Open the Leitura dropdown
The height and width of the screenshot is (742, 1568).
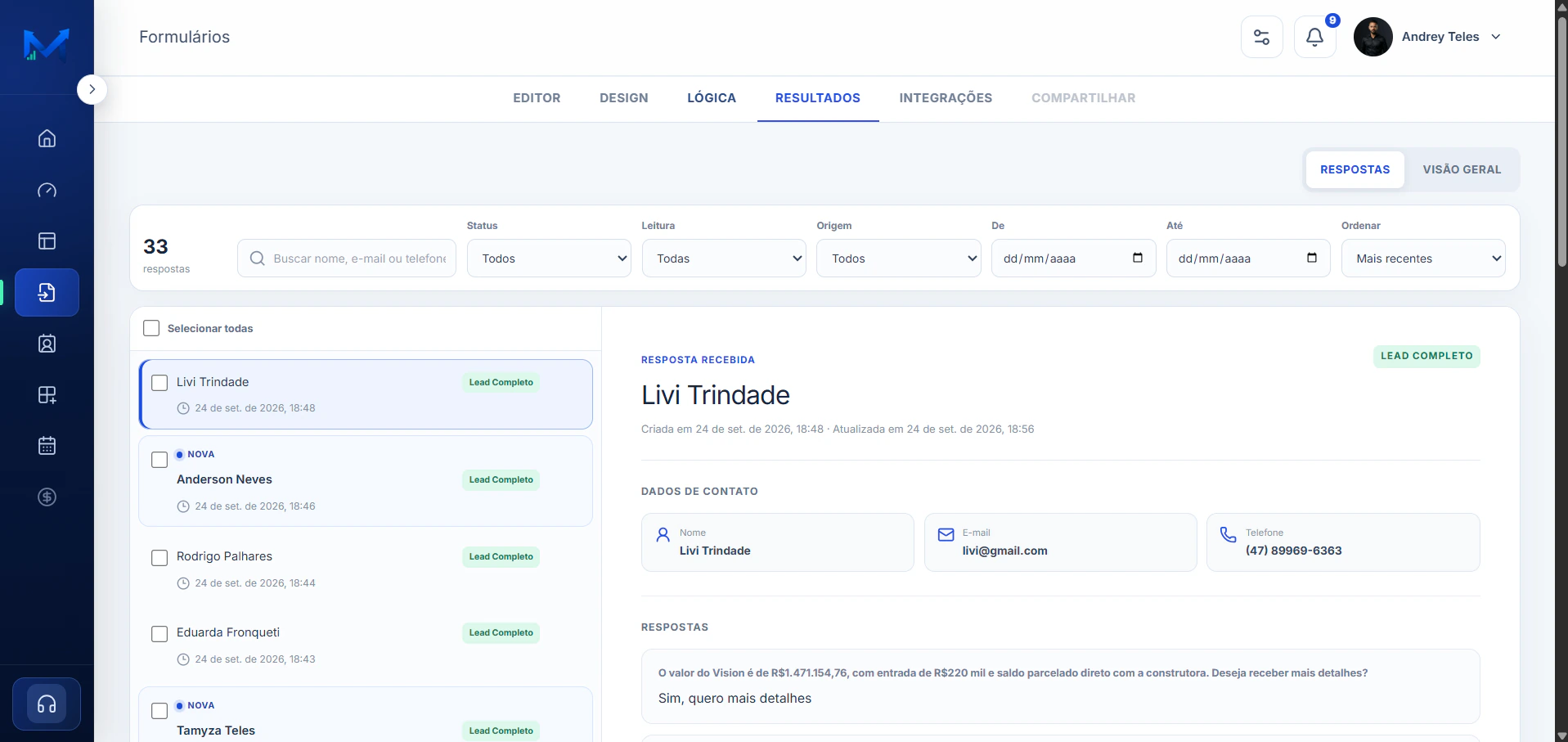(x=724, y=259)
